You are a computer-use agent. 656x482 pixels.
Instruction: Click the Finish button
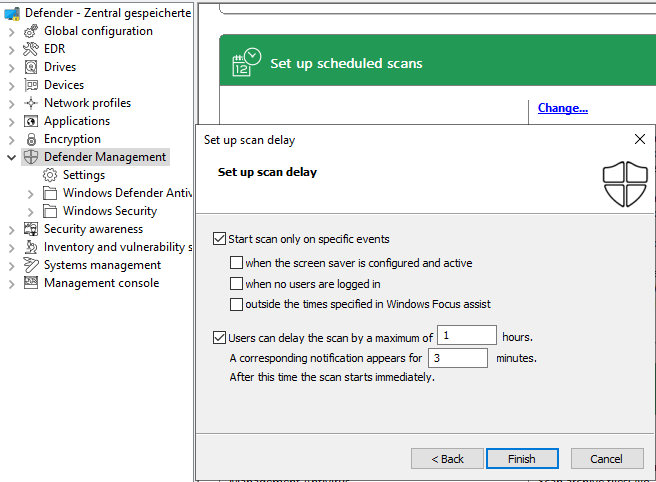pyautogui.click(x=522, y=459)
